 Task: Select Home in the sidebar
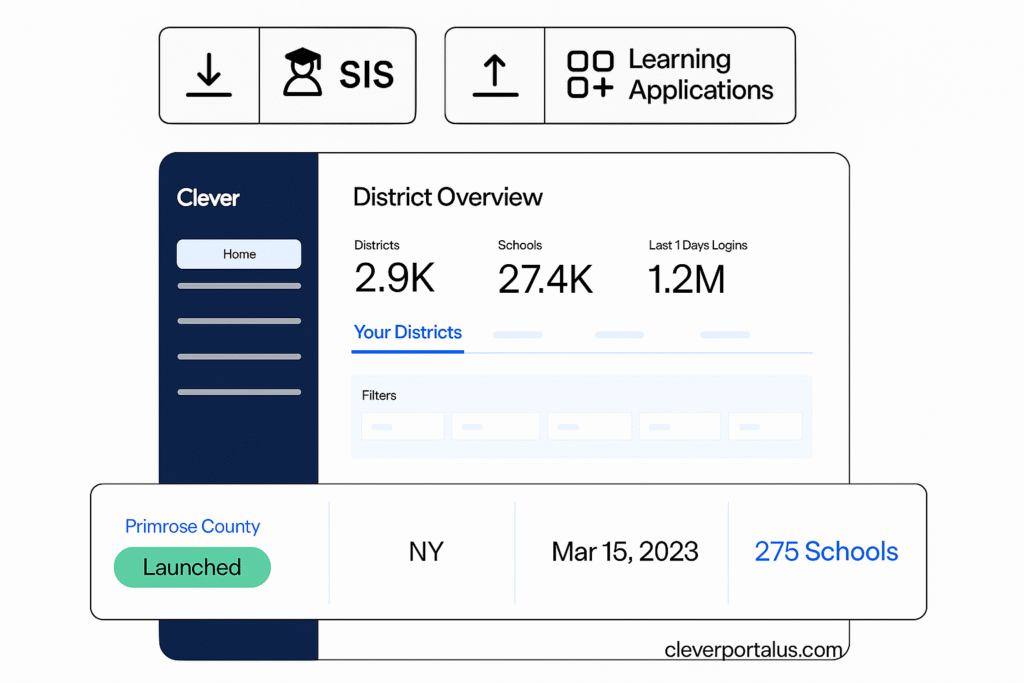coord(239,254)
